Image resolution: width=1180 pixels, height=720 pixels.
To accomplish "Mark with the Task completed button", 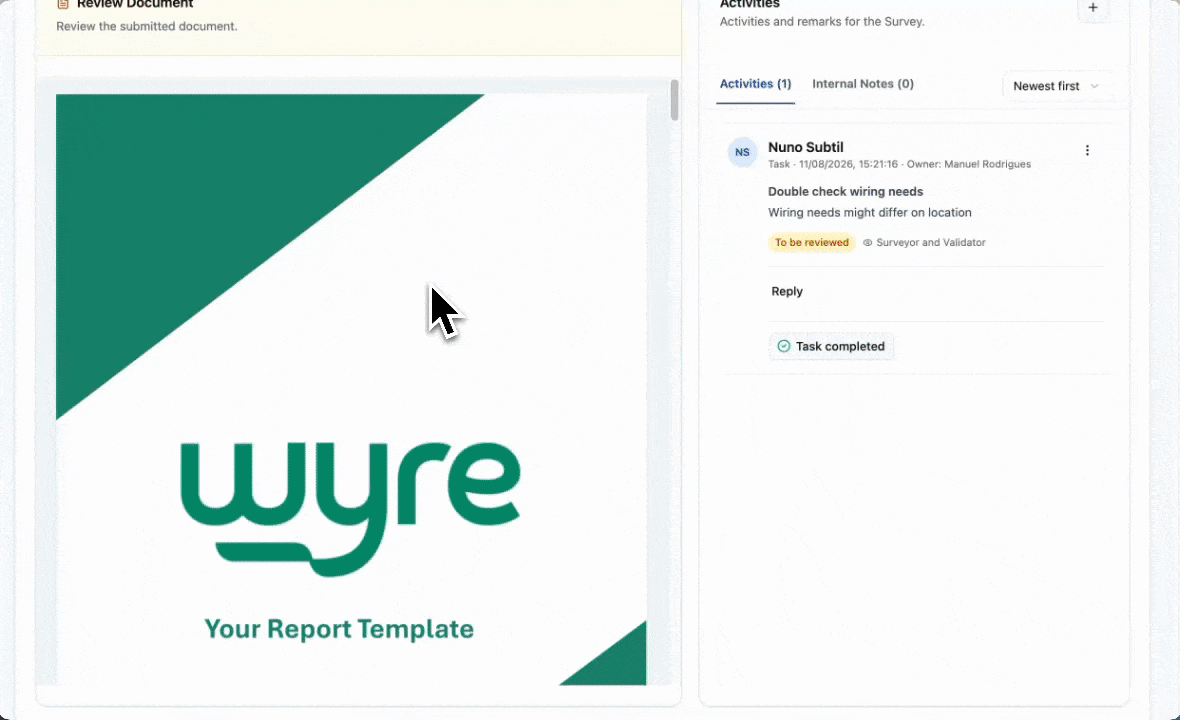I will pyautogui.click(x=831, y=346).
